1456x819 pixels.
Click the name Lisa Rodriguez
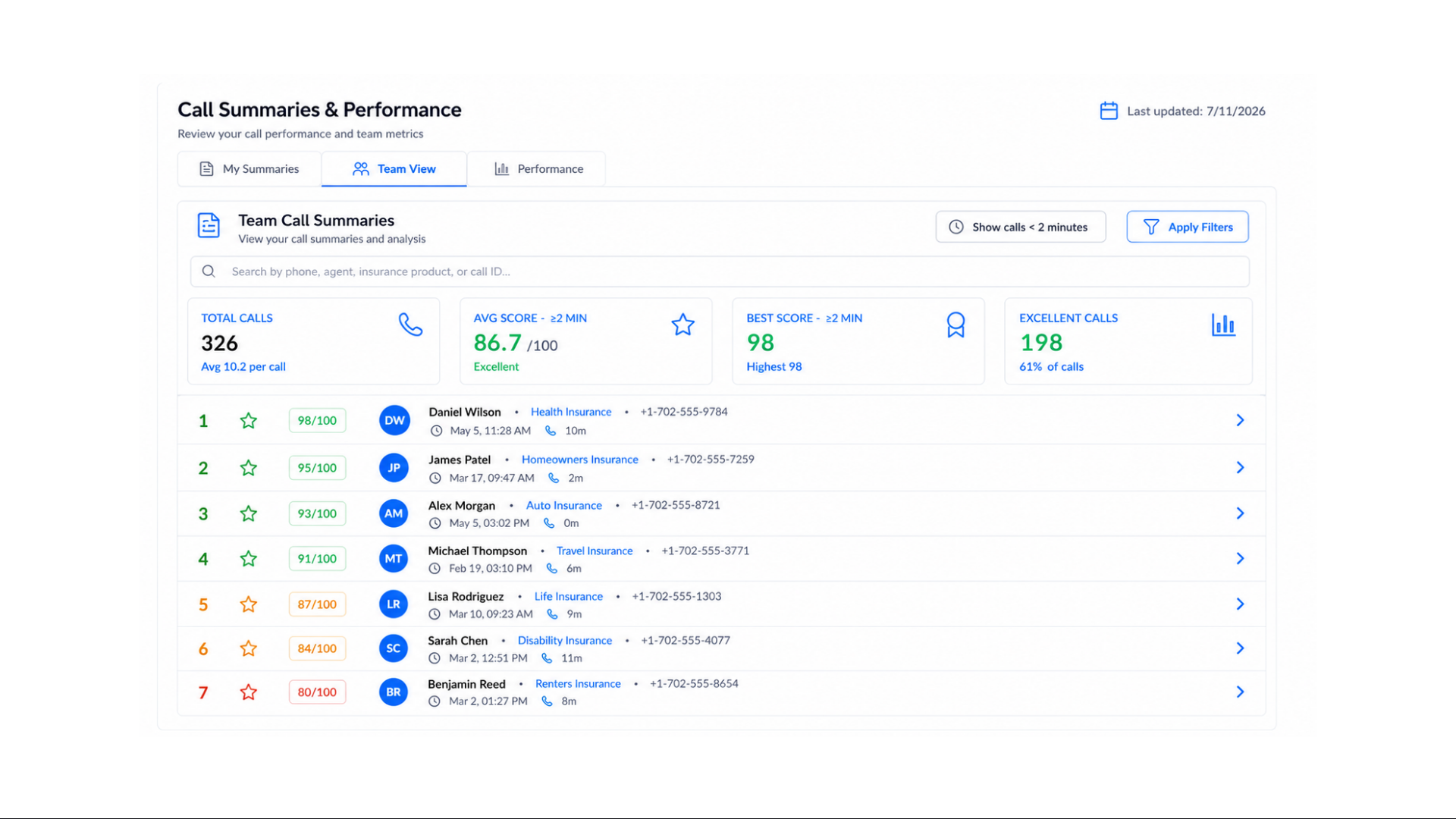(466, 597)
